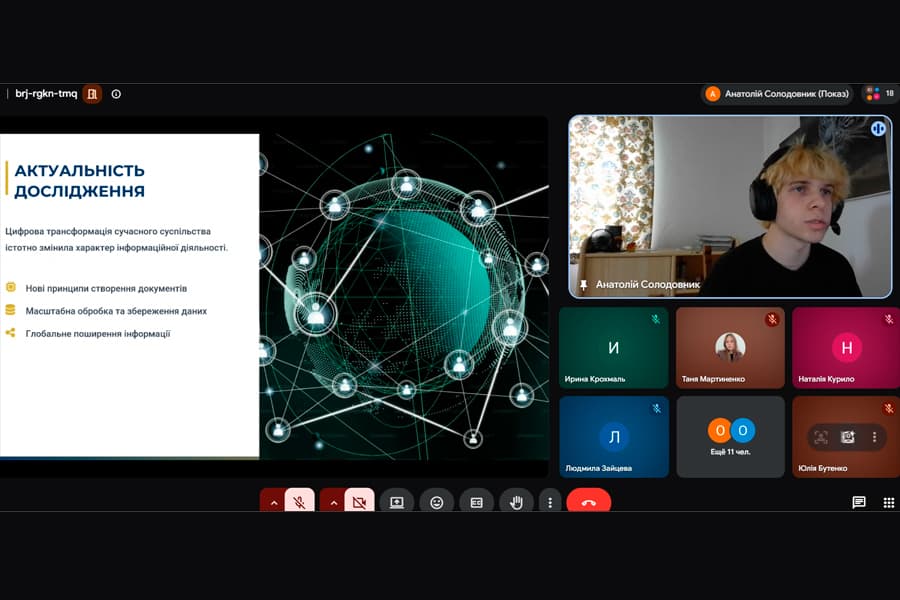
Task: Click the share icon beside 'Глобальне поширення інформації'
Action: coord(10,332)
